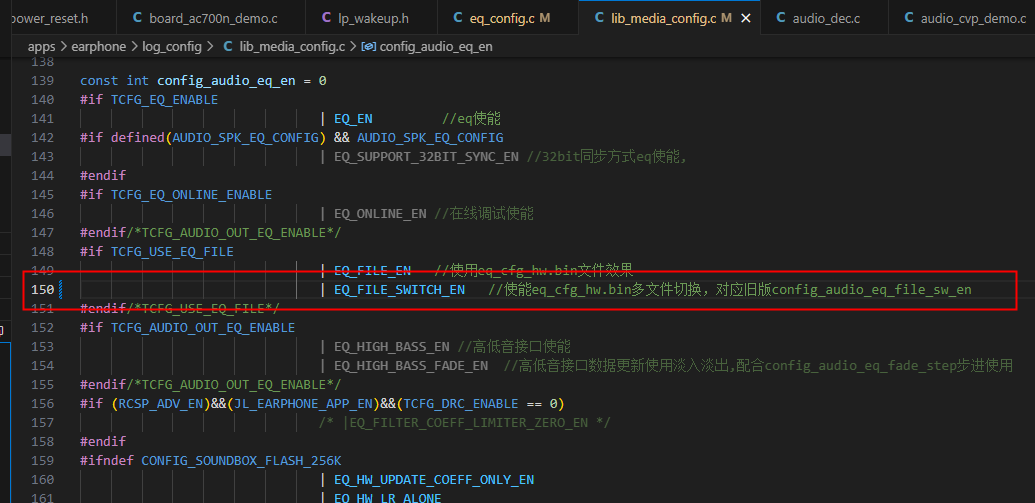The height and width of the screenshot is (503, 1035).
Task: Click EQ_HIGH_BASS_FADE_EN on line 154
Action: (x=411, y=366)
